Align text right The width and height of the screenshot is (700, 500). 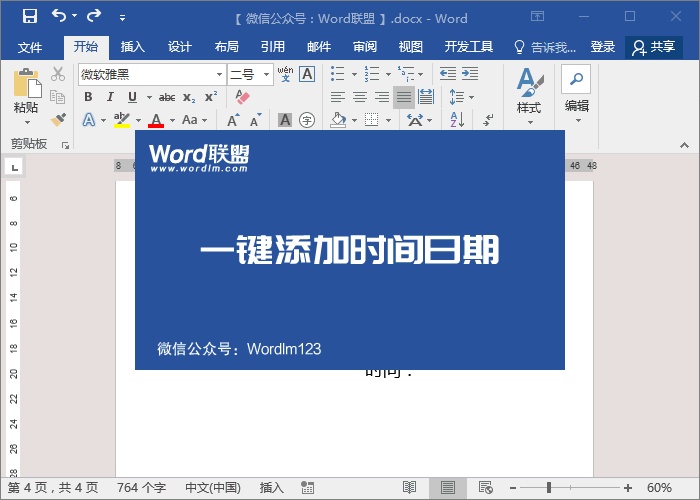click(382, 97)
